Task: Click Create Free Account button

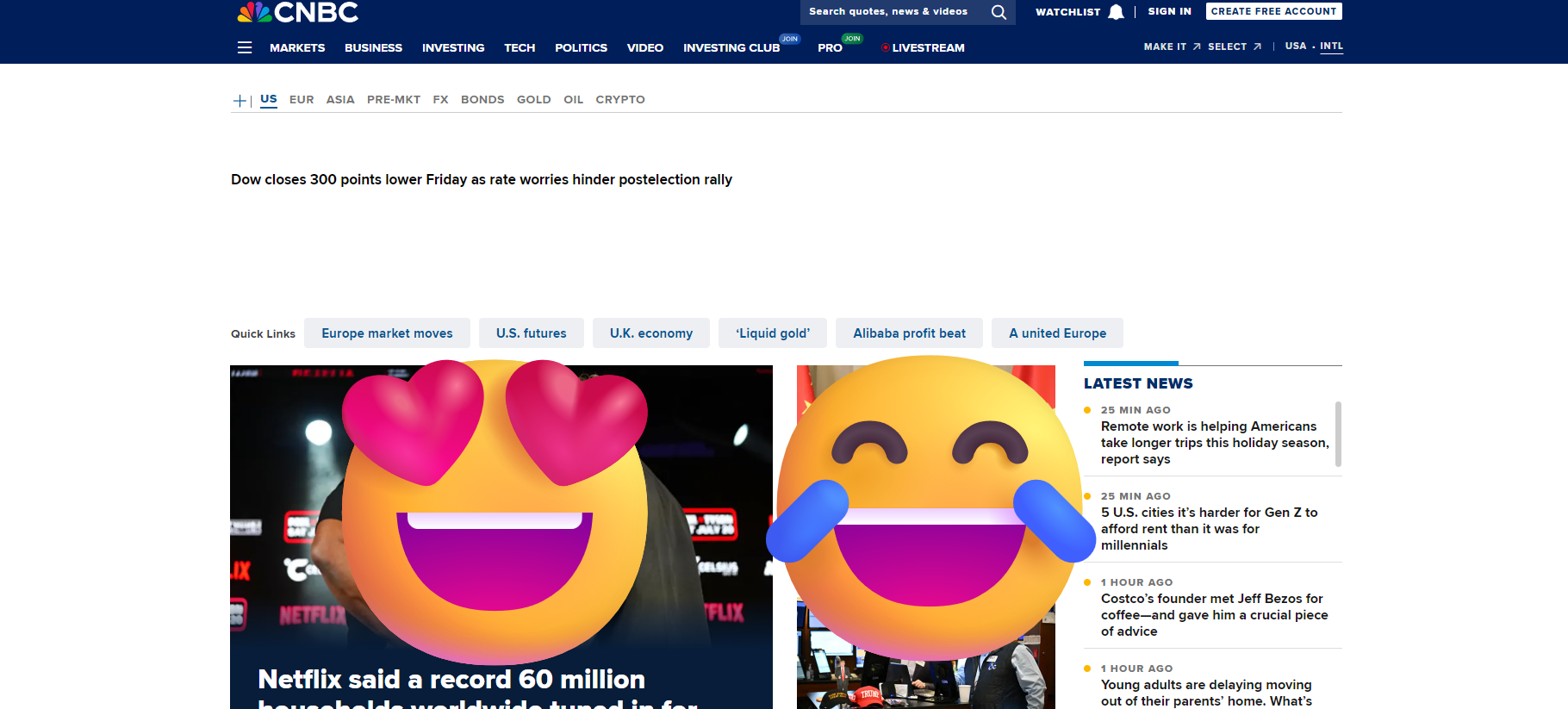Action: coord(1273,11)
